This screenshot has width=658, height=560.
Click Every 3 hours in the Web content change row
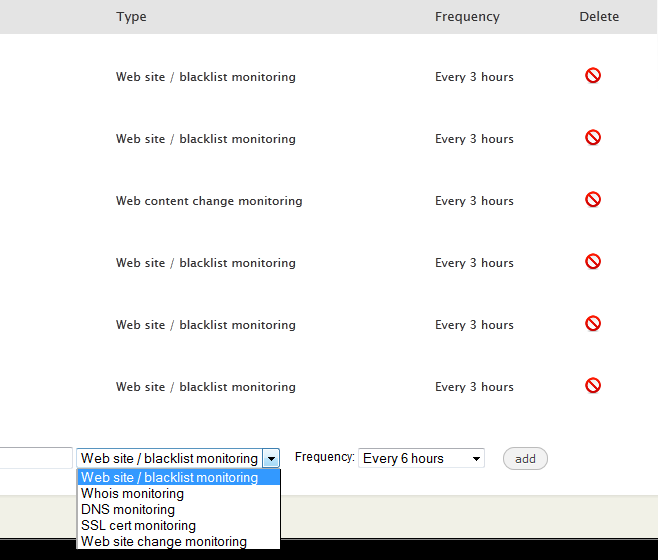474,201
